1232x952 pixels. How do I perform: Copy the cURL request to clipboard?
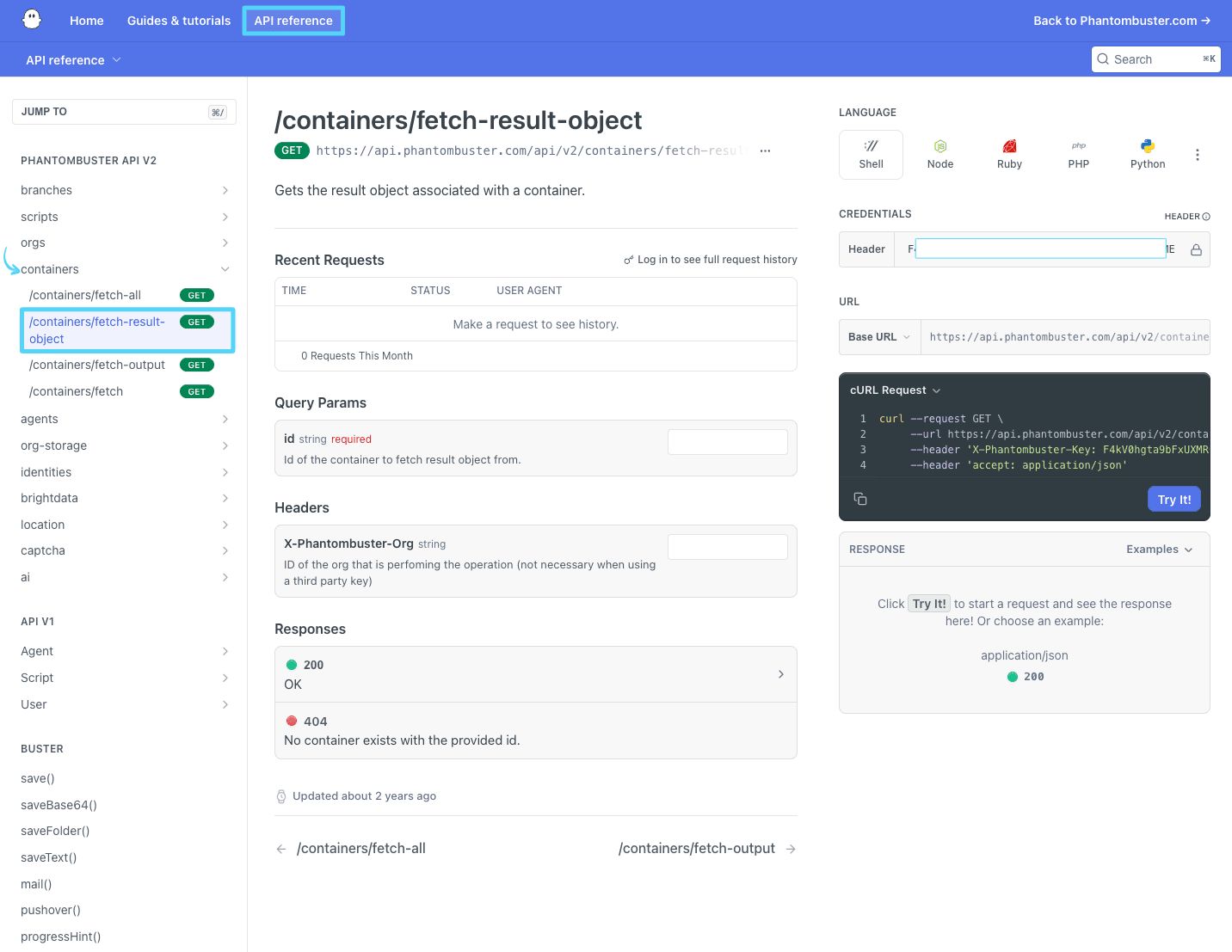860,499
